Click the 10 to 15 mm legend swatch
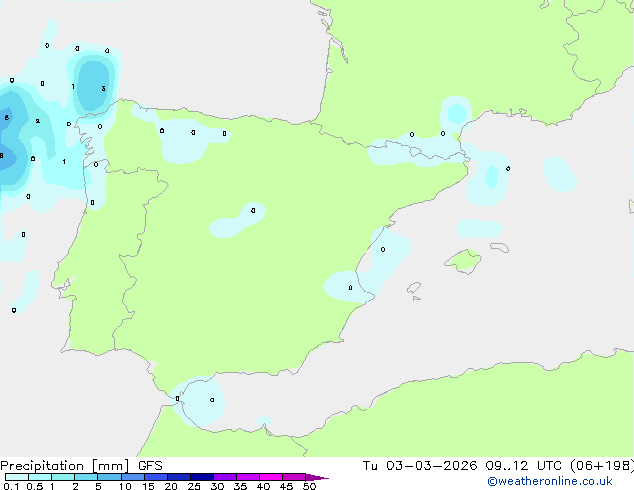 [x=133, y=477]
